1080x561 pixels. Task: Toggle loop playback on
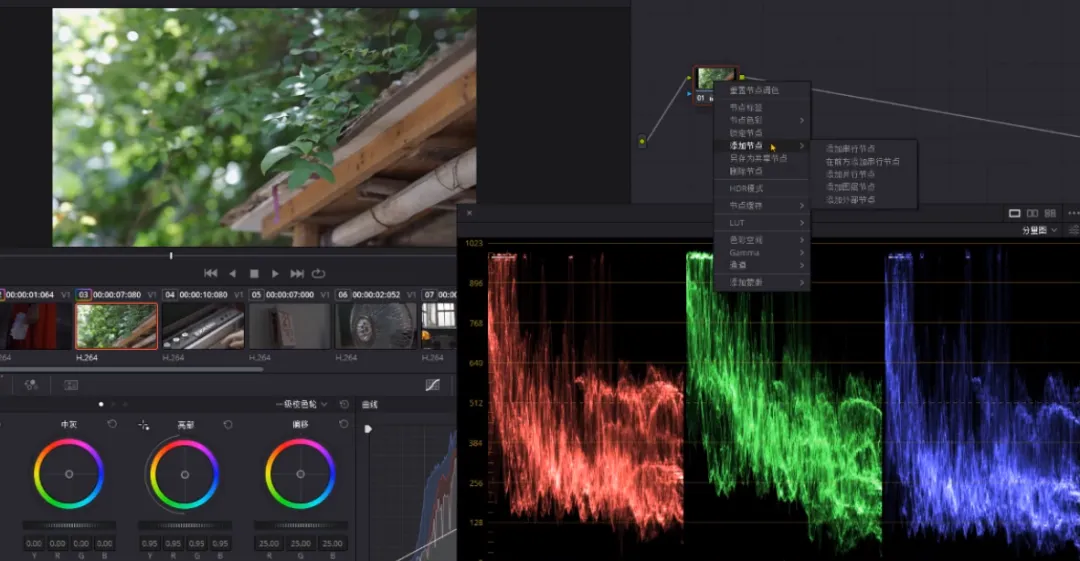click(319, 273)
